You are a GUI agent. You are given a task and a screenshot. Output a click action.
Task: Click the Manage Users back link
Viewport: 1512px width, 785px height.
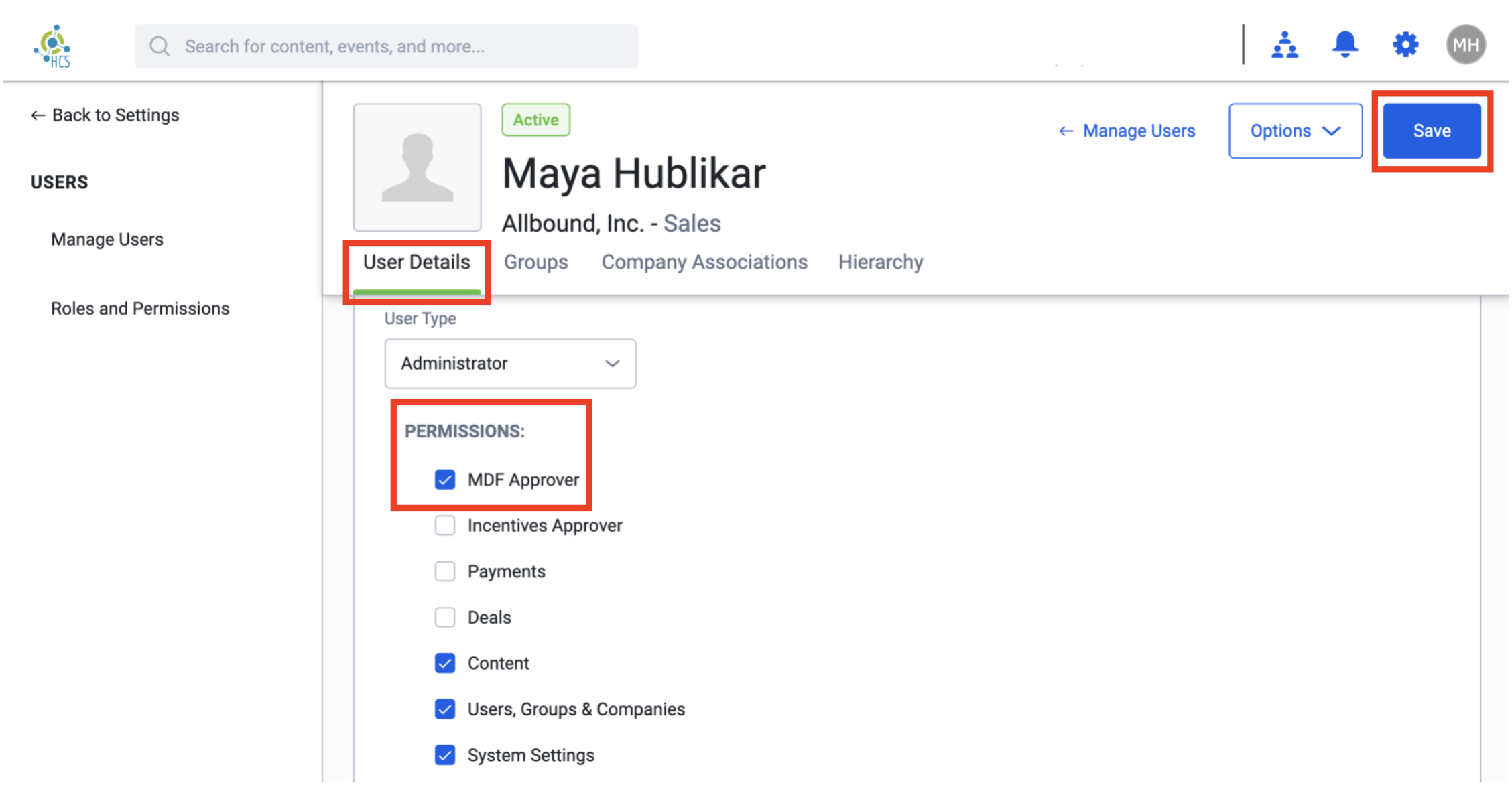[x=1127, y=131]
